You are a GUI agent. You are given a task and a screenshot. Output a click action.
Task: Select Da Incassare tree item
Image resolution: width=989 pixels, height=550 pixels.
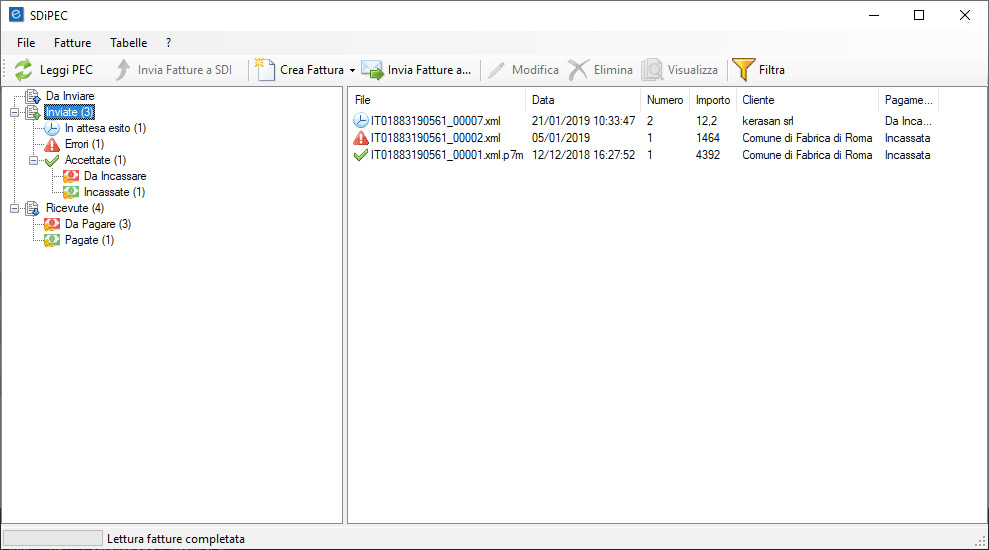click(x=115, y=176)
